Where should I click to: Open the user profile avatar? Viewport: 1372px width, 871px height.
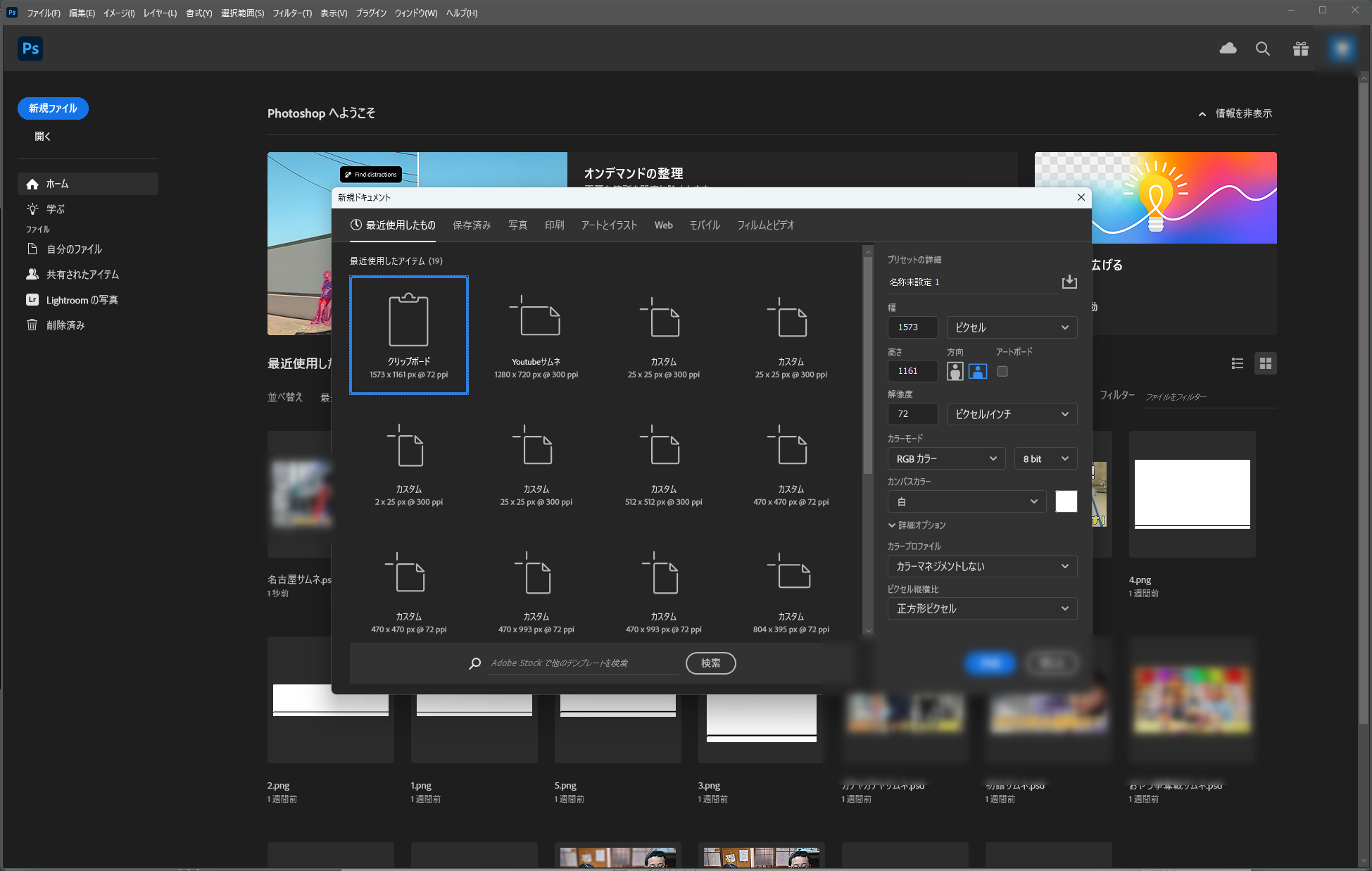[1342, 49]
